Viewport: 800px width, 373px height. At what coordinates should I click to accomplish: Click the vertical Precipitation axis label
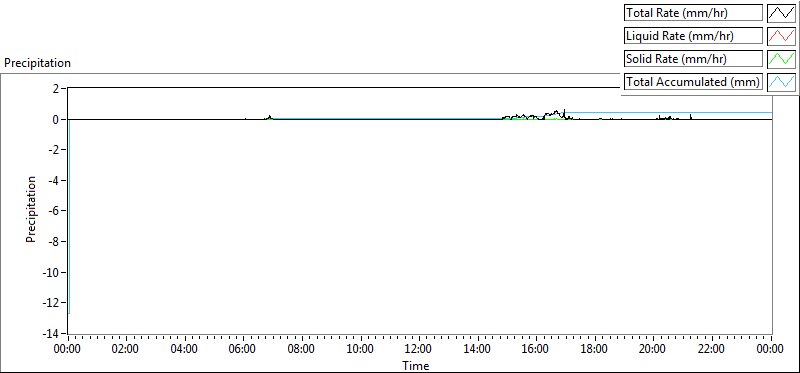31,210
